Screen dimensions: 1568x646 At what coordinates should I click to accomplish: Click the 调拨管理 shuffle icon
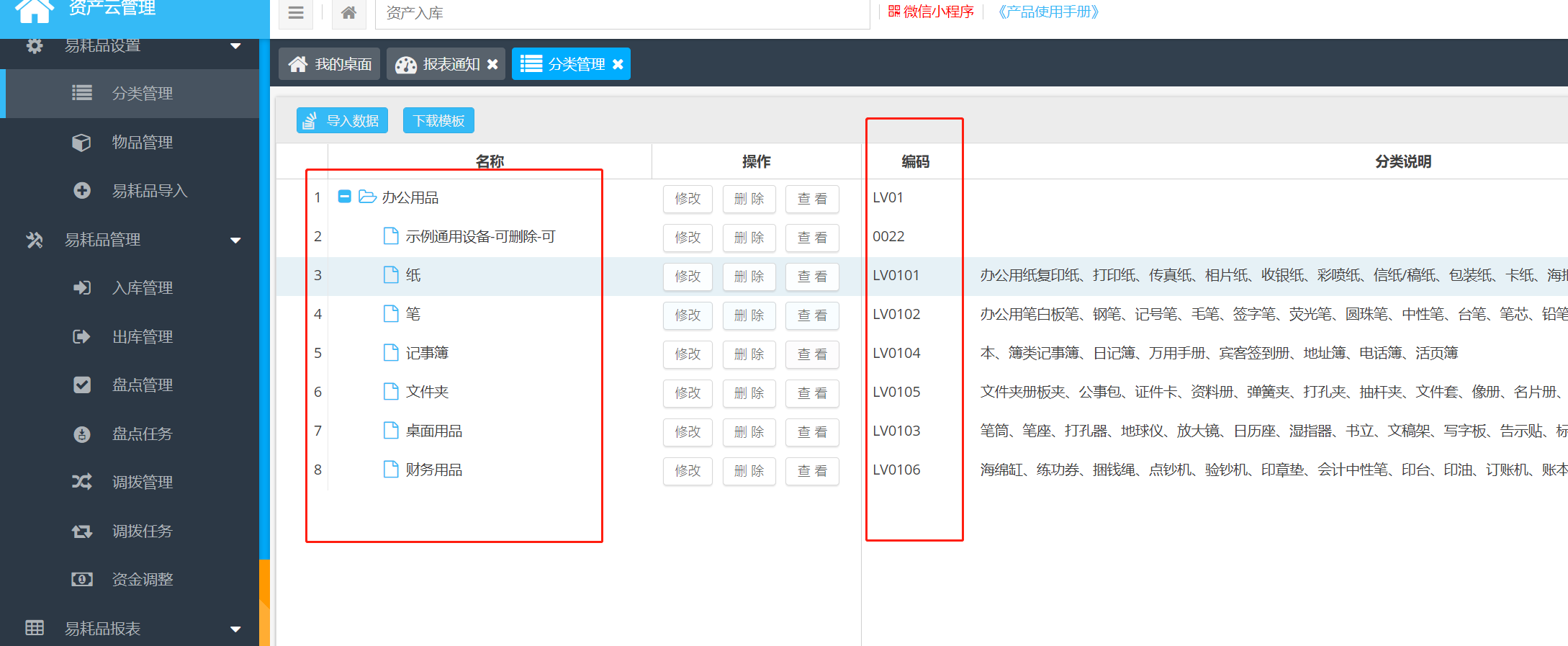(82, 482)
